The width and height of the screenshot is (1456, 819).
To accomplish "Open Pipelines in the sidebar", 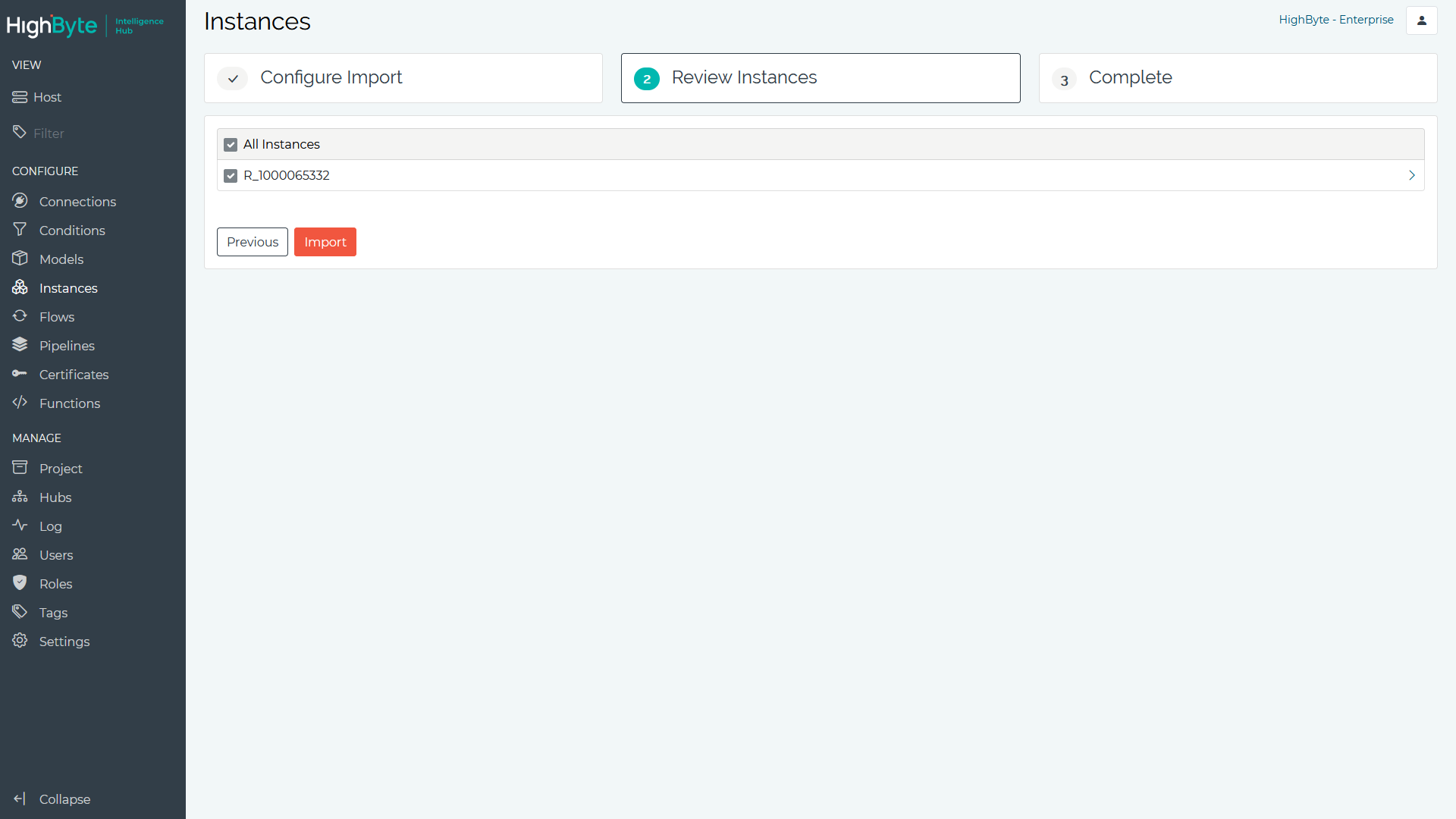I will tap(67, 345).
